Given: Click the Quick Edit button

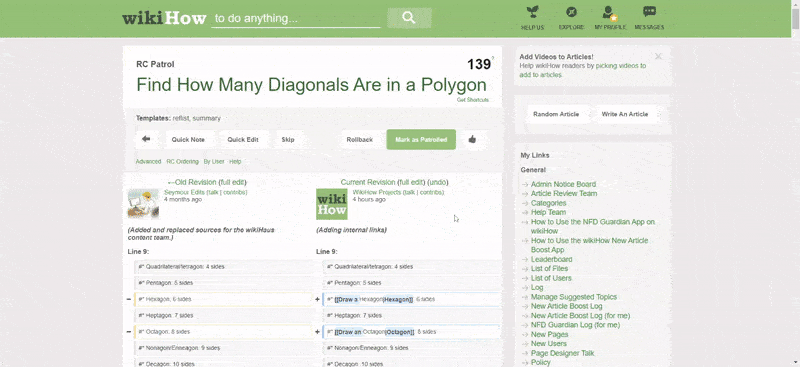Looking at the screenshot, I should pos(243,139).
